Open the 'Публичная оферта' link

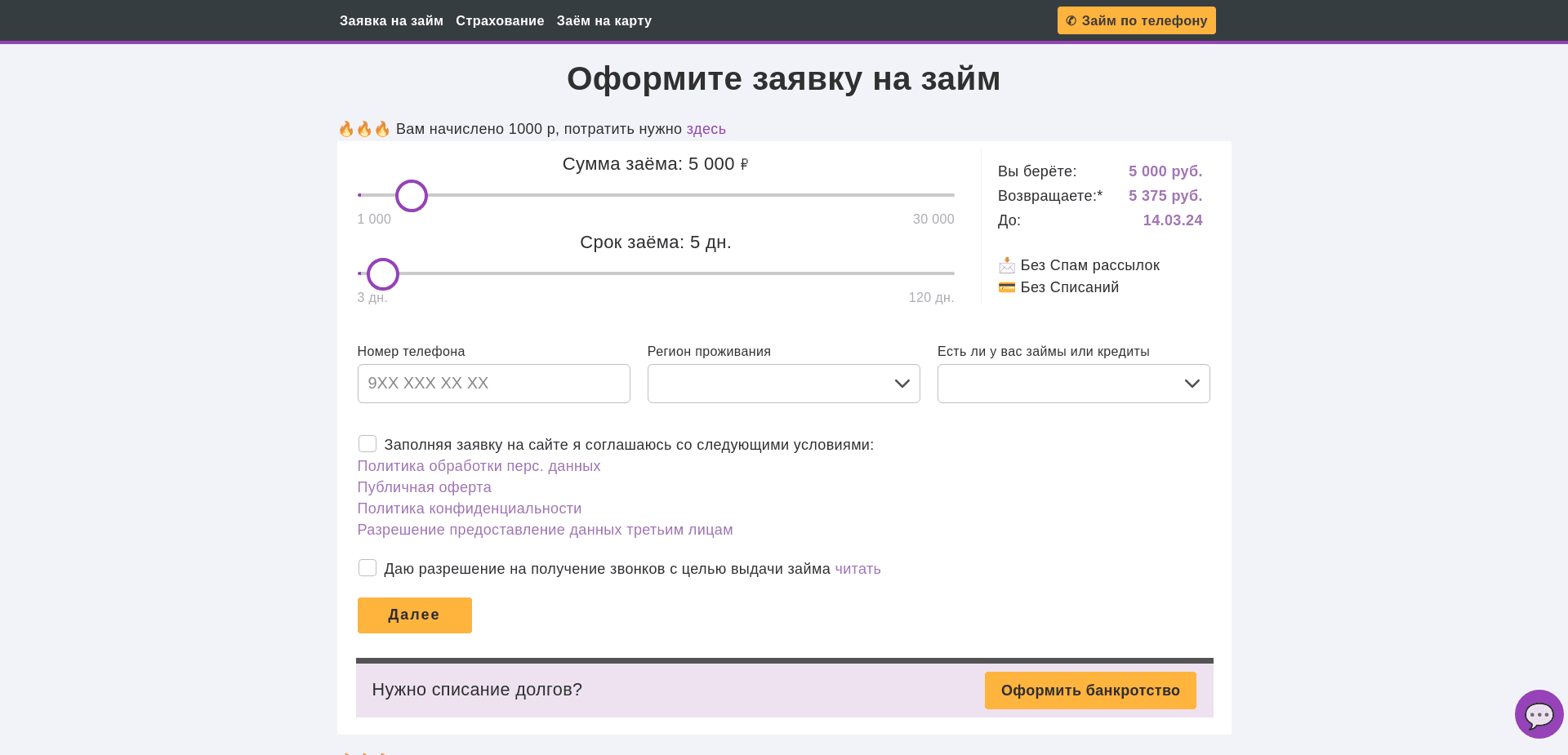[x=424, y=487]
